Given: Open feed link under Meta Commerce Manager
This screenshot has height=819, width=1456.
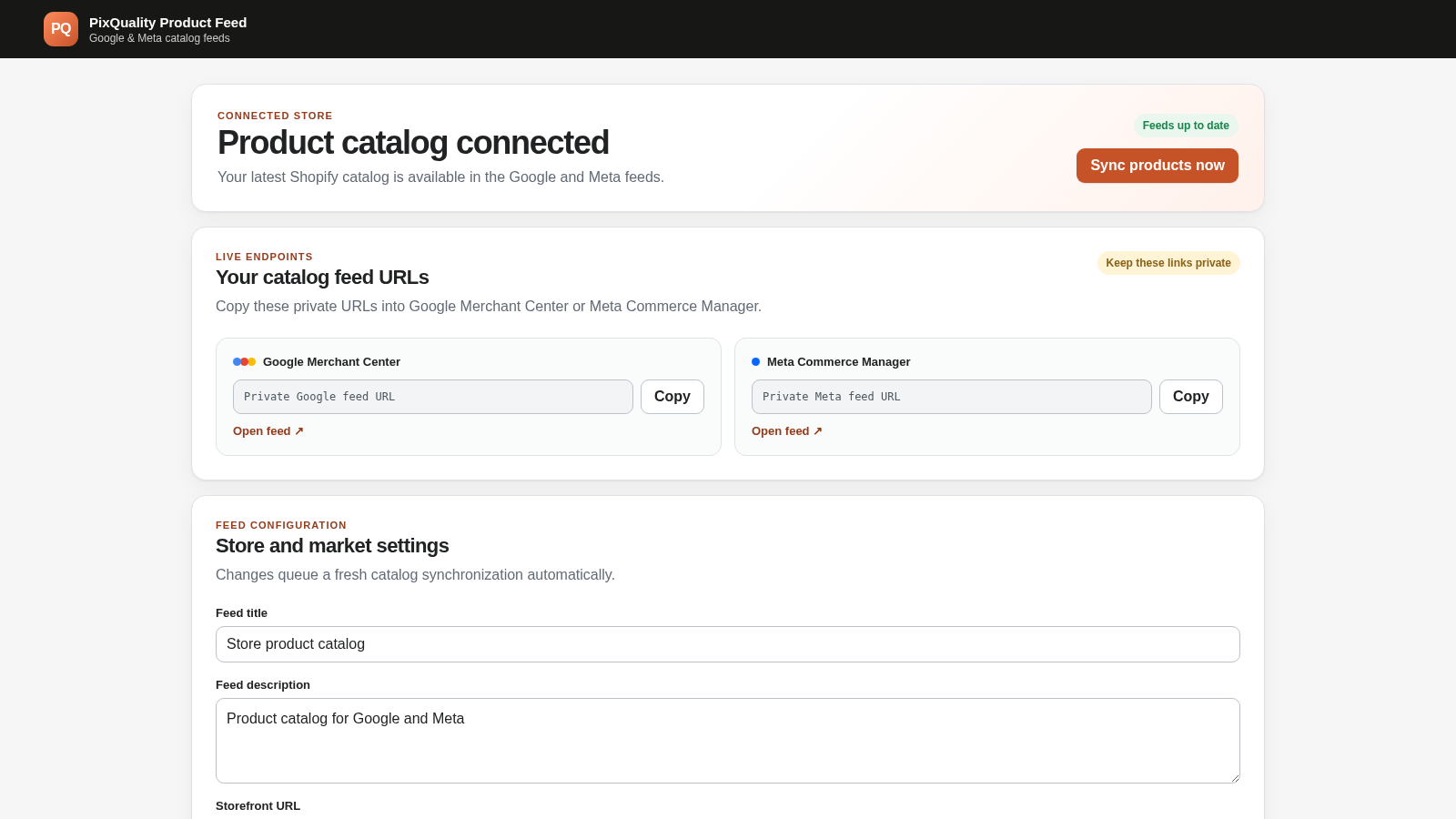Looking at the screenshot, I should 787,431.
